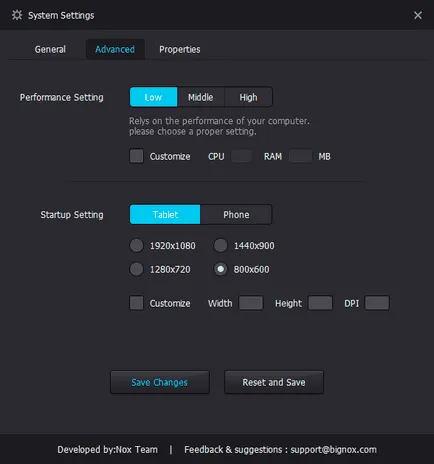Select High performance setting
434x464 pixels.
coord(248,97)
